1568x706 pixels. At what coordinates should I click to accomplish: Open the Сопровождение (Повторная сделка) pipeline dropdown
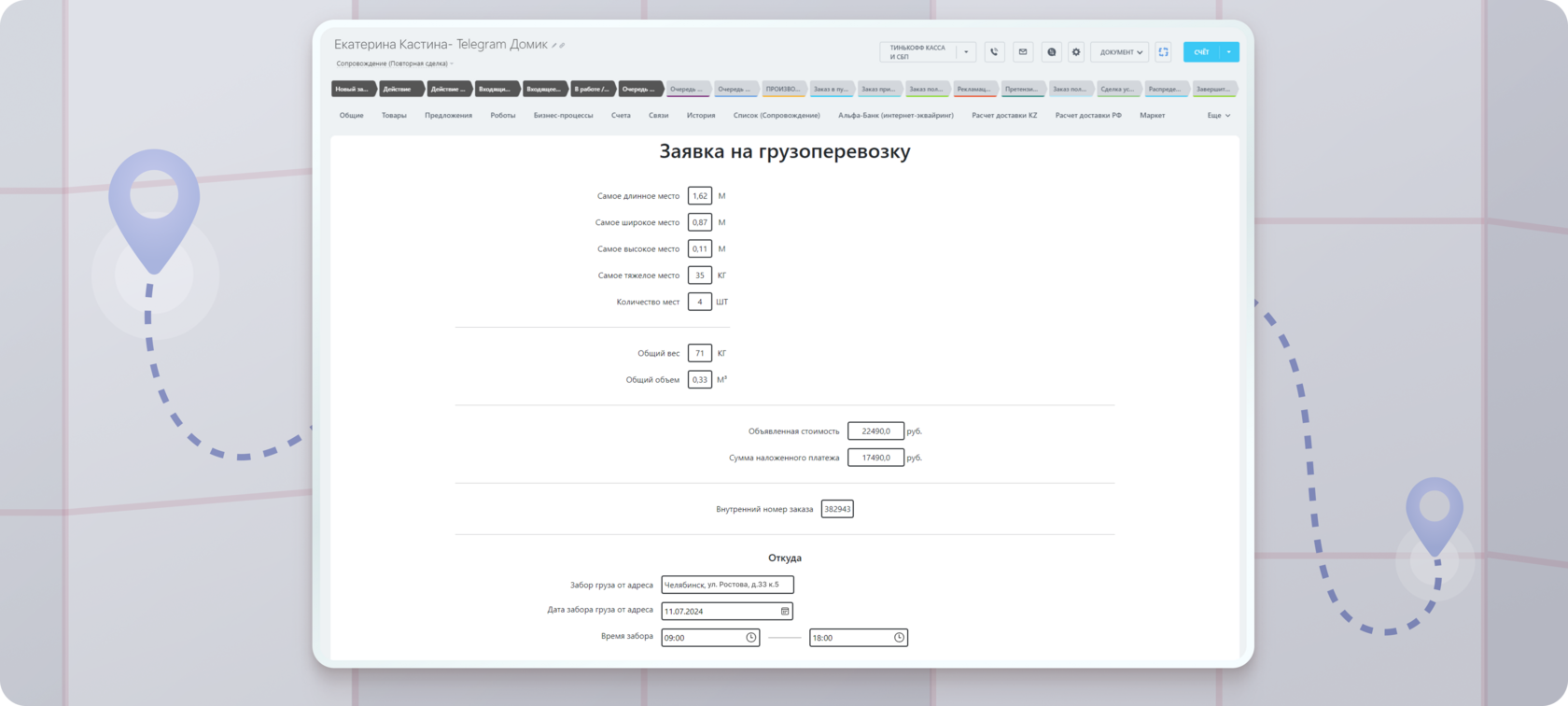395,64
